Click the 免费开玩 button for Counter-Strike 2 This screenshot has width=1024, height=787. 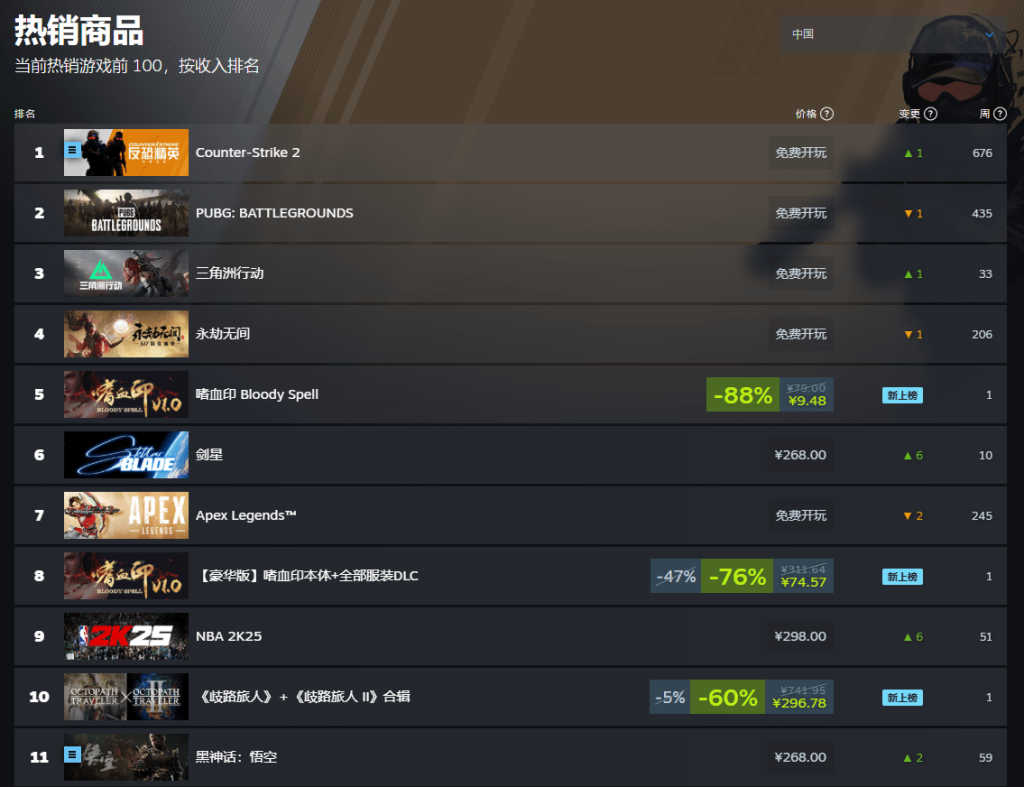click(x=801, y=153)
